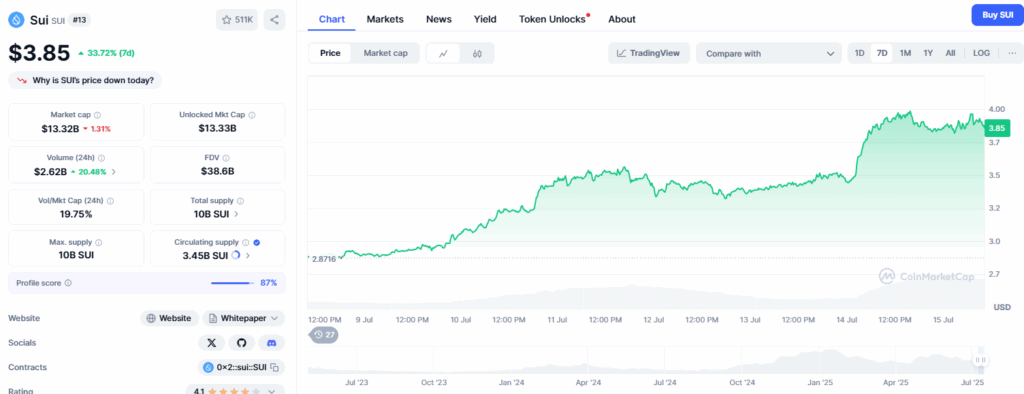Screen dimensions: 1024x394
Task: Set chart range to 1D
Action: click(859, 53)
